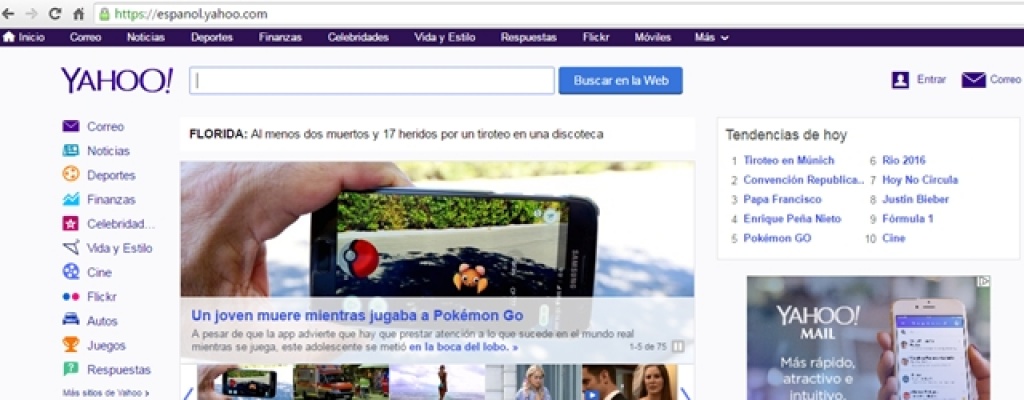This screenshot has height=400, width=1024.
Task: Expand the Más dropdown in top navigation
Action: tap(711, 37)
